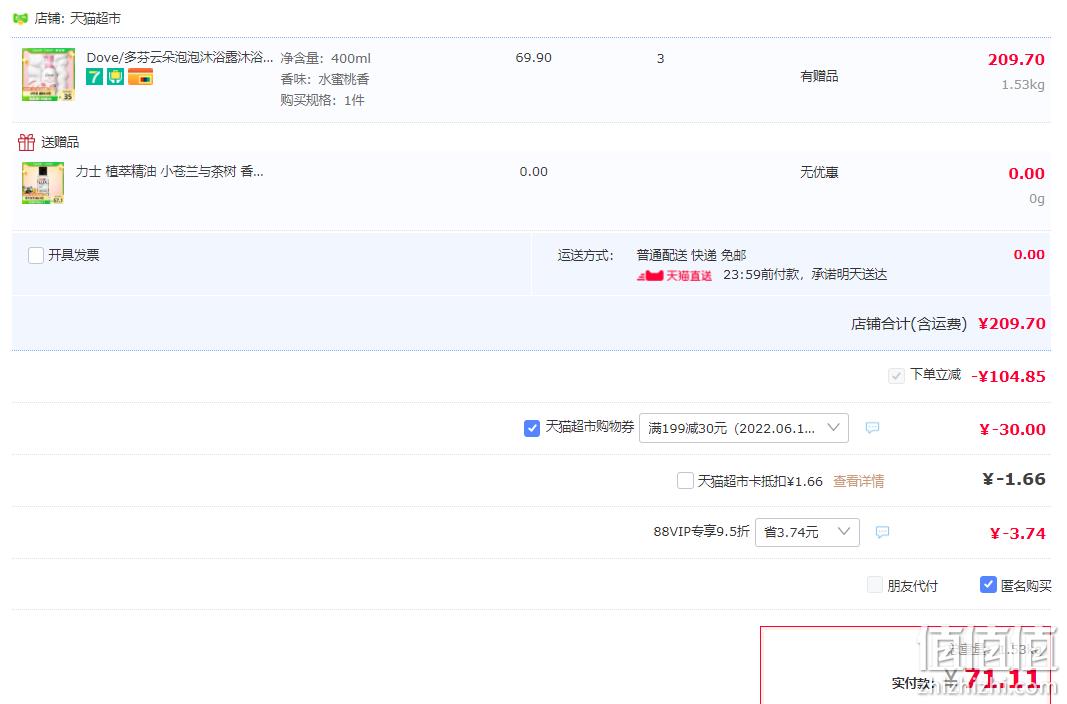Image resolution: width=1067 pixels, height=704 pixels.
Task: Open the Dove/多芬云朵泡泡沐浴露 product title
Action: (180, 58)
